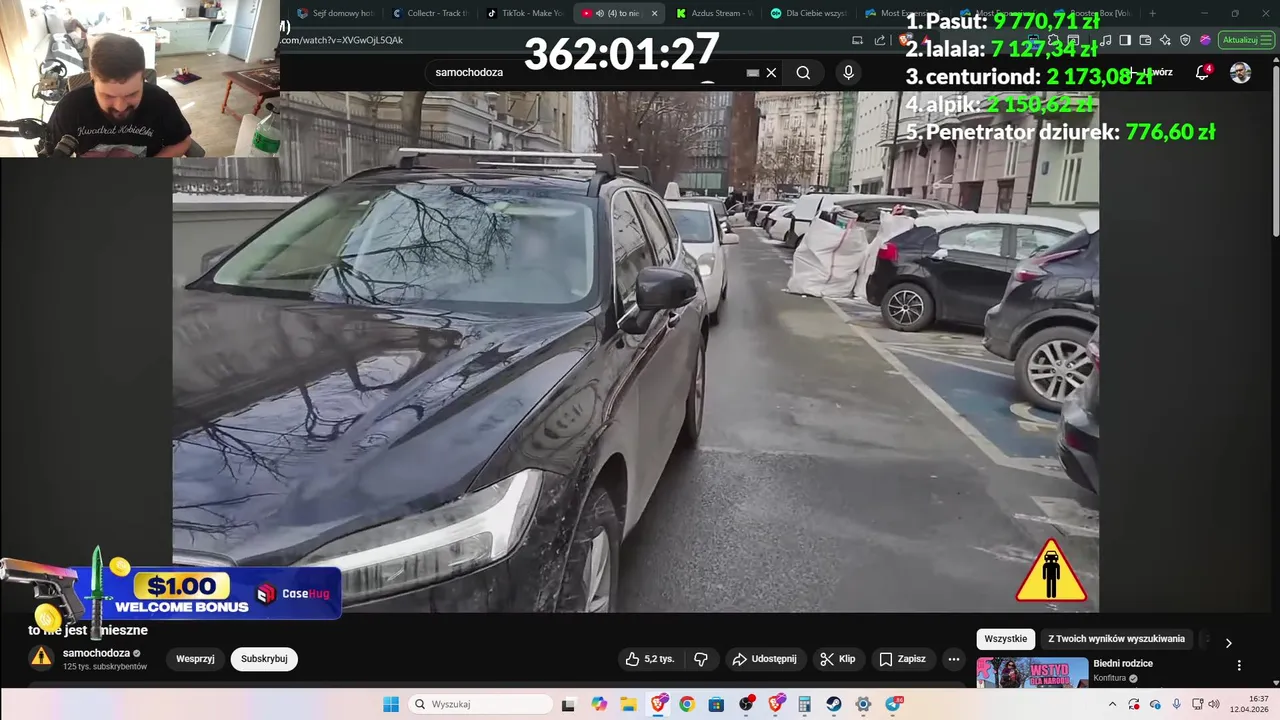1280x720 pixels.
Task: Open Brave wallet icon in toolbar
Action: tap(1145, 40)
